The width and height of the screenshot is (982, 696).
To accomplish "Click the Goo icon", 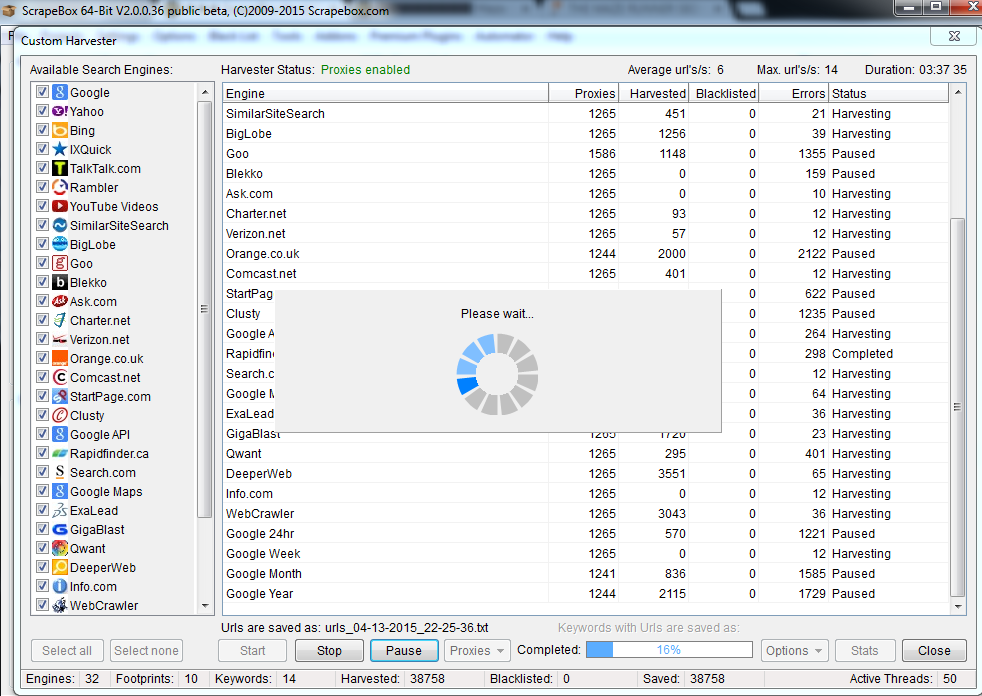I will coord(59,263).
